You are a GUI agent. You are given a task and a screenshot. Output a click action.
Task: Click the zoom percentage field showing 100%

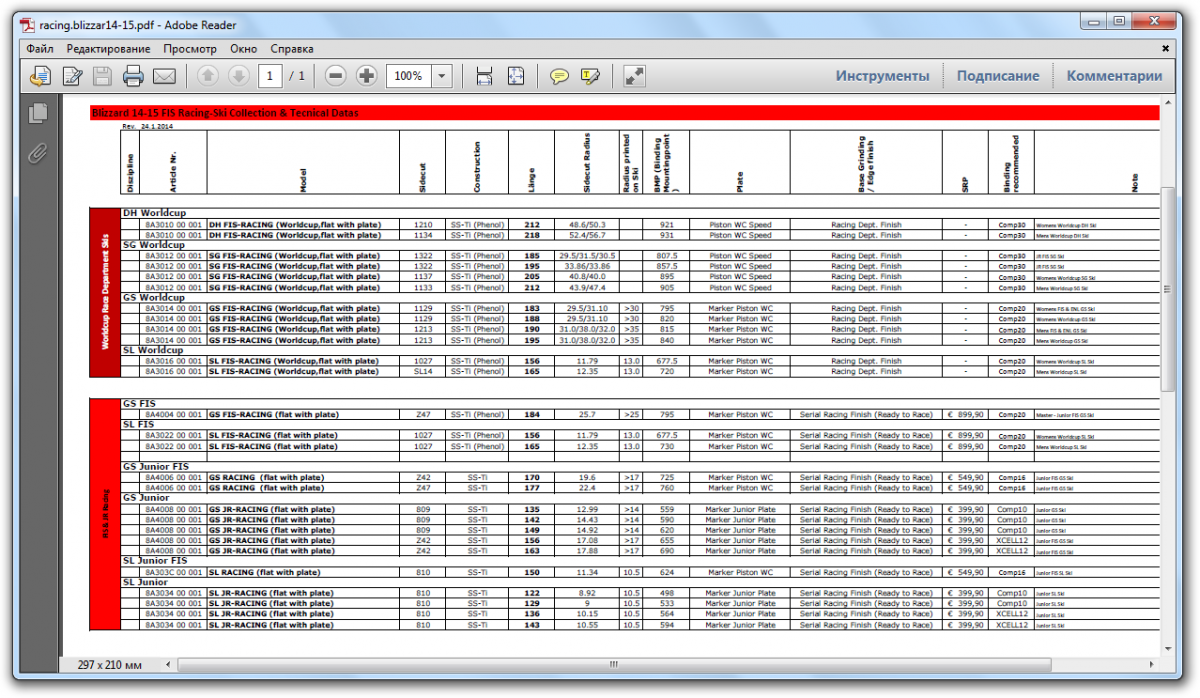click(x=408, y=76)
